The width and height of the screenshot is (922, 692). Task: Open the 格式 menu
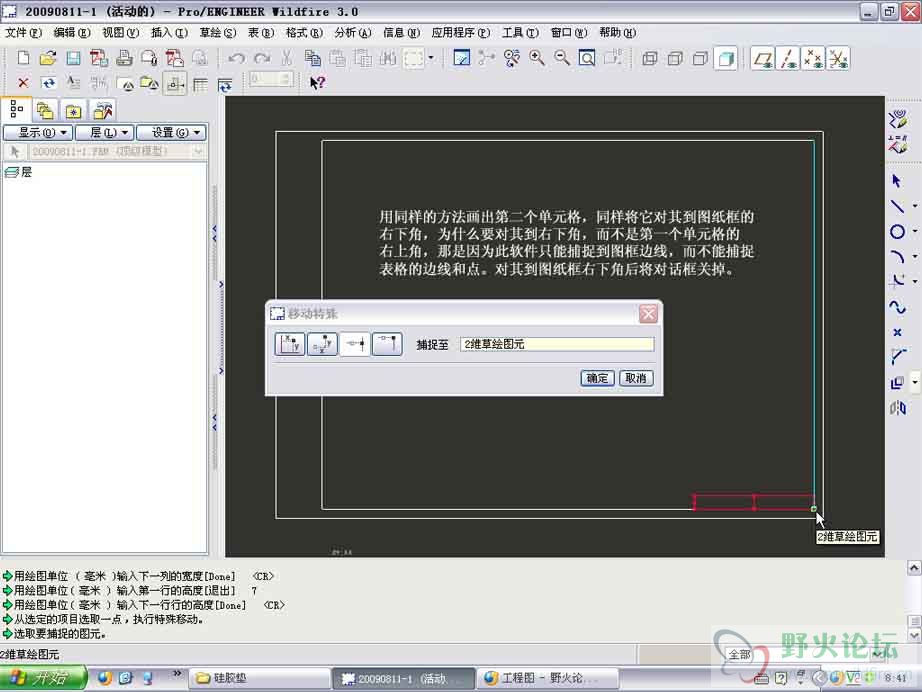(x=304, y=33)
